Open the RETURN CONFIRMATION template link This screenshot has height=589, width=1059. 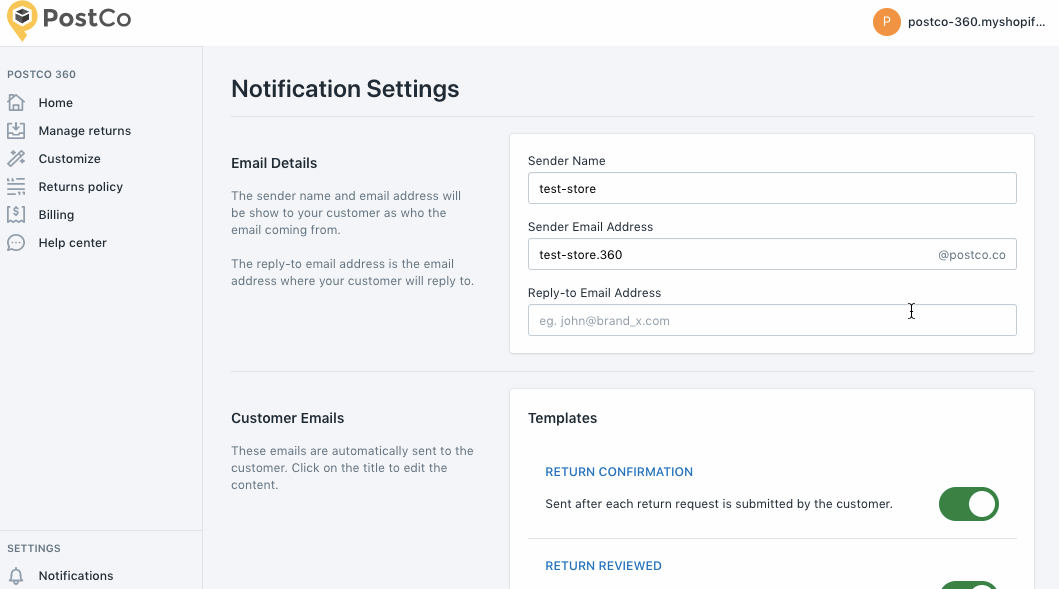(618, 472)
